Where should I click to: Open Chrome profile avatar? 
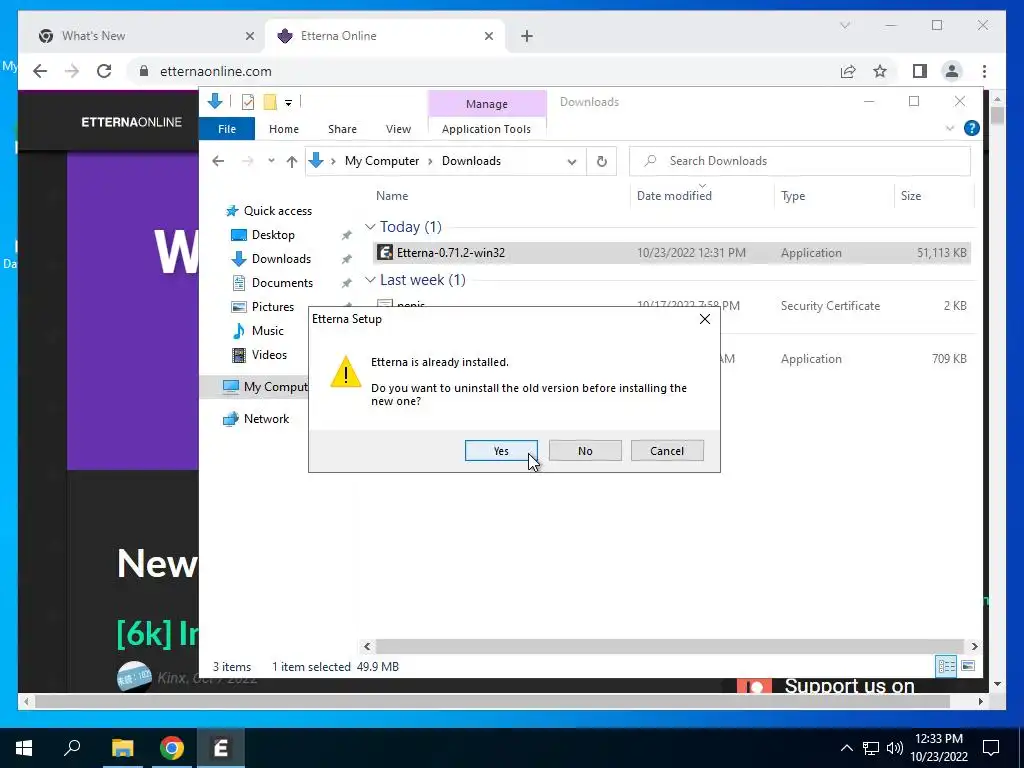[952, 71]
